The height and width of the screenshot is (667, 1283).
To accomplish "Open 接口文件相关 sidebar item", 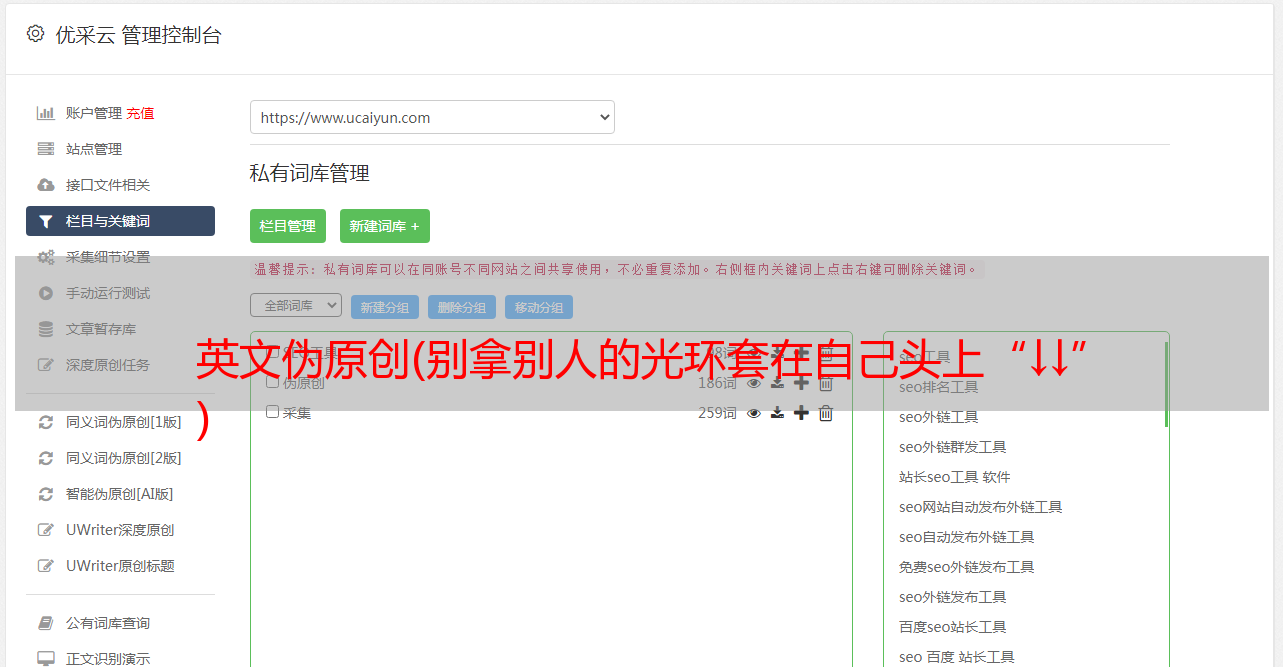I will [108, 185].
